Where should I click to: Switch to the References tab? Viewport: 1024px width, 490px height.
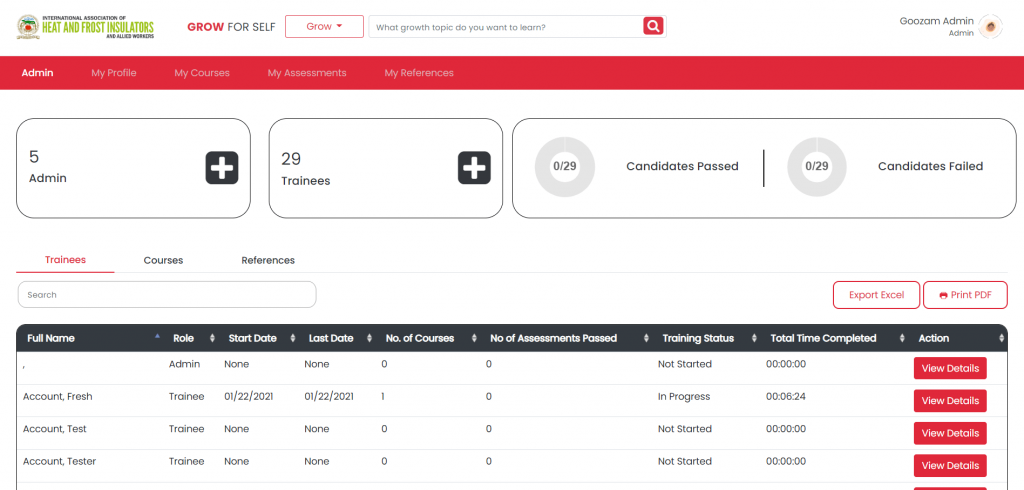click(x=268, y=260)
